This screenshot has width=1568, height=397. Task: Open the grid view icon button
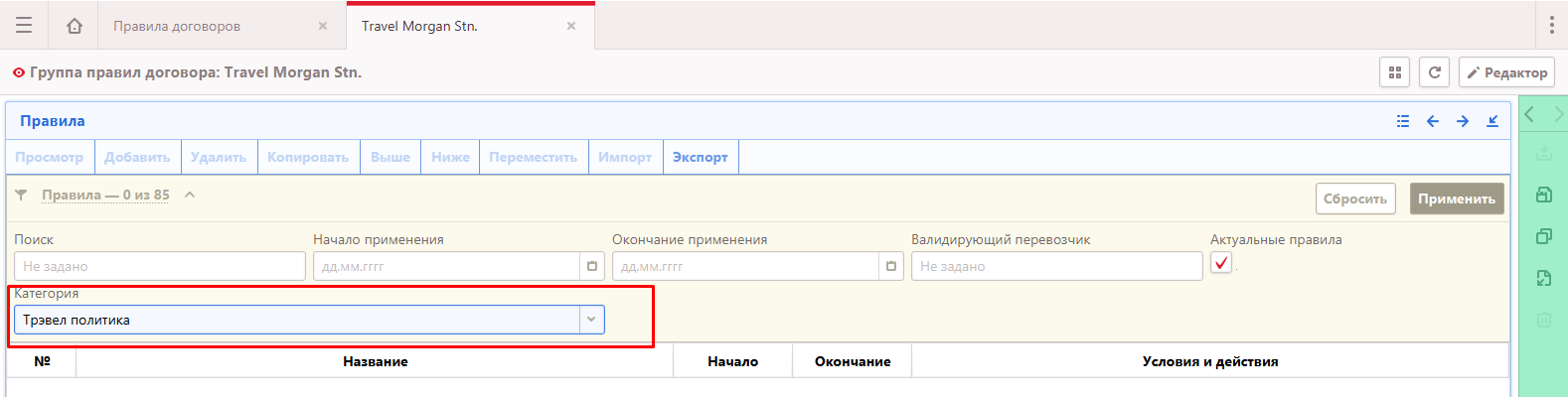1395,72
